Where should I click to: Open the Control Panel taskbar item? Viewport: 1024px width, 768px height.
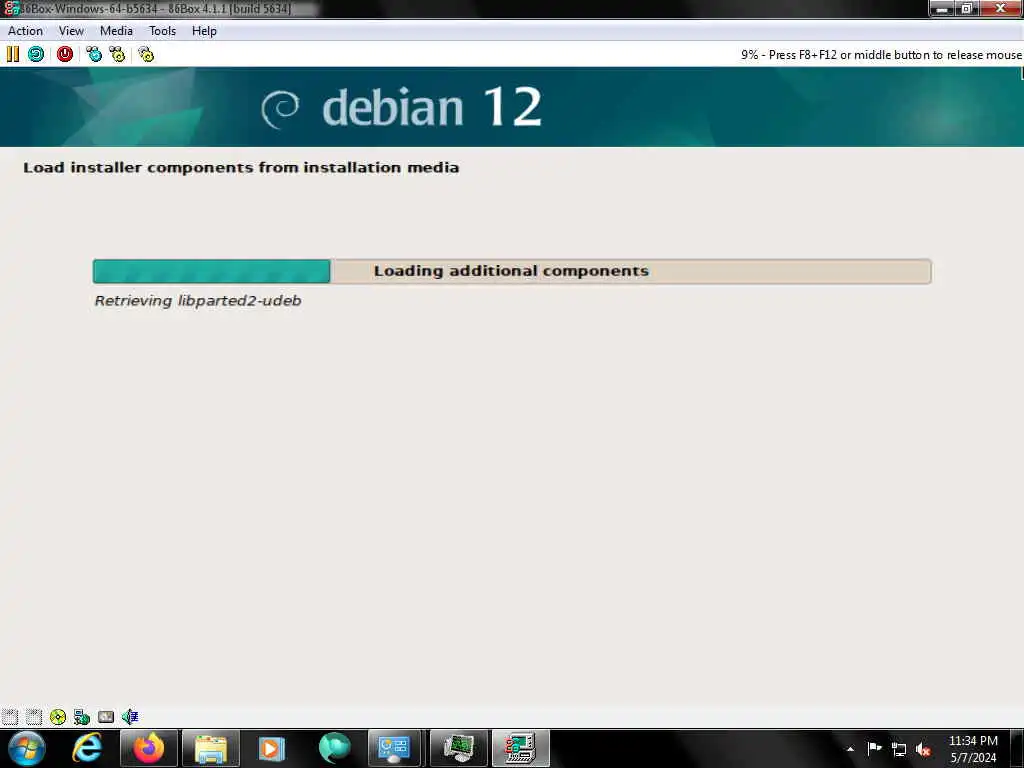coord(394,748)
